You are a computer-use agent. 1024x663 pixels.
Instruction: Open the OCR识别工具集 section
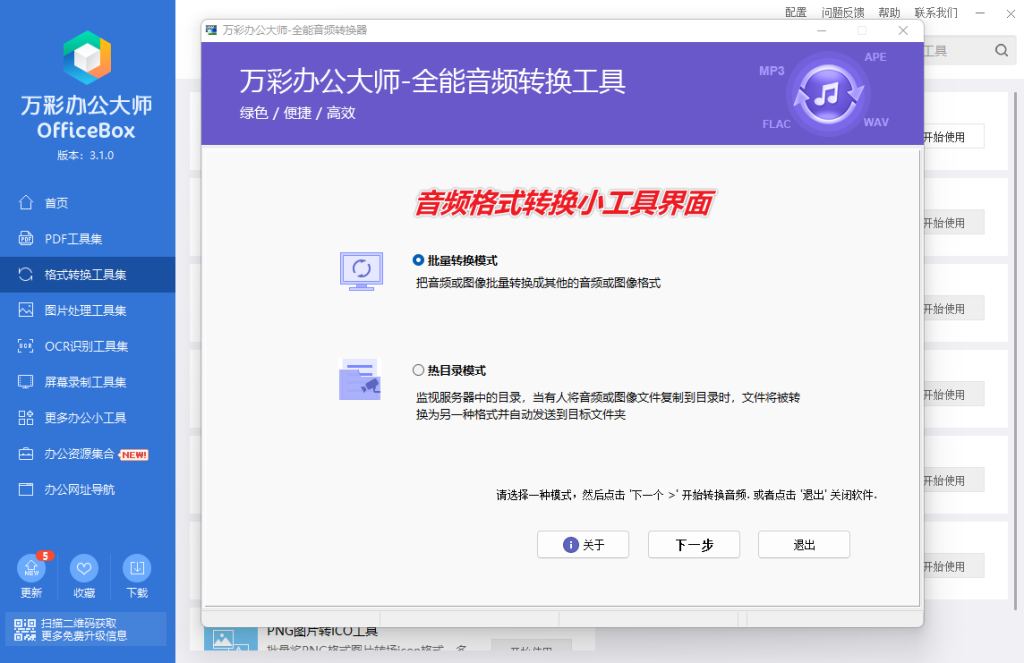(68, 346)
